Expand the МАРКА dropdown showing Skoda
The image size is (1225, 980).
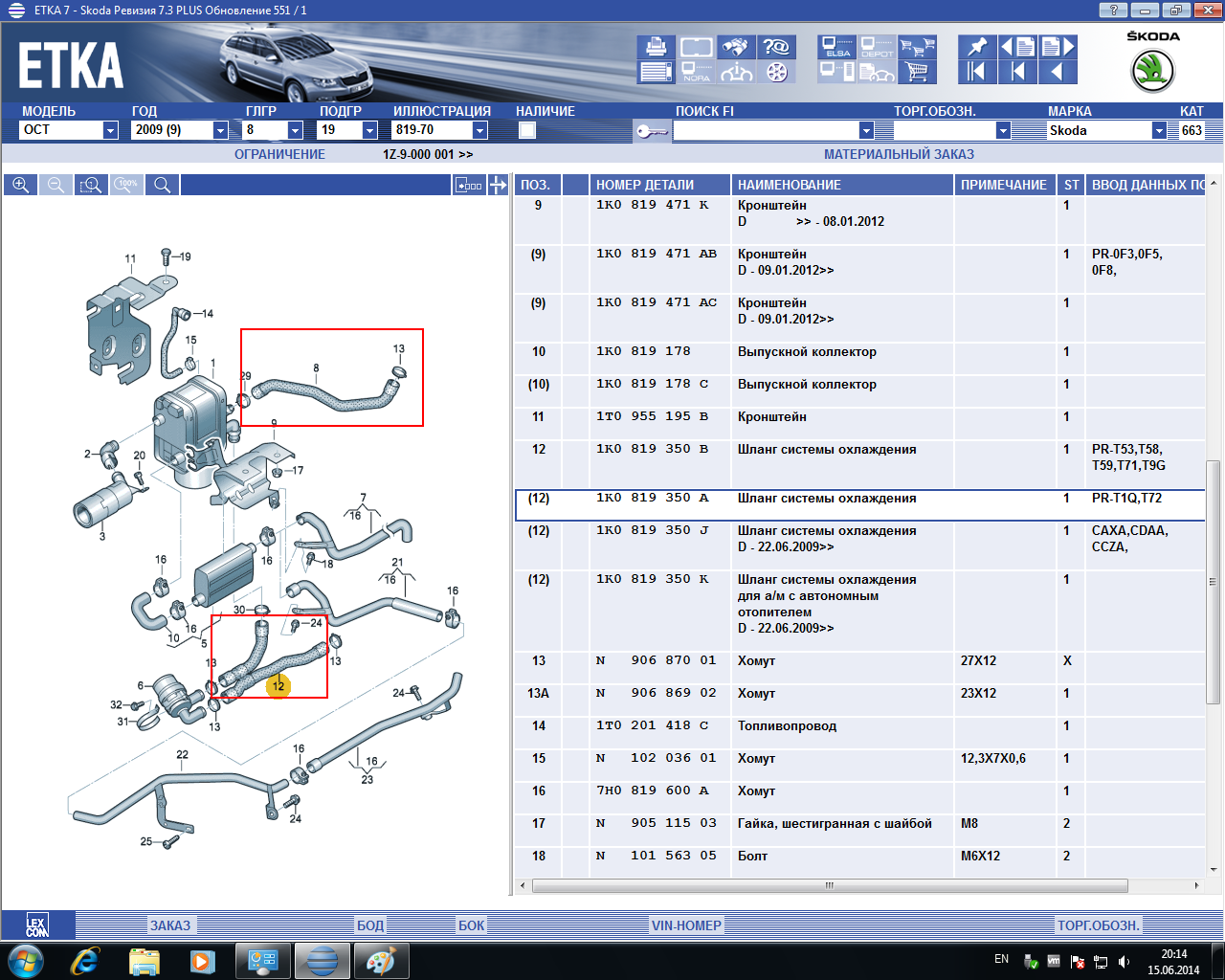point(1159,130)
